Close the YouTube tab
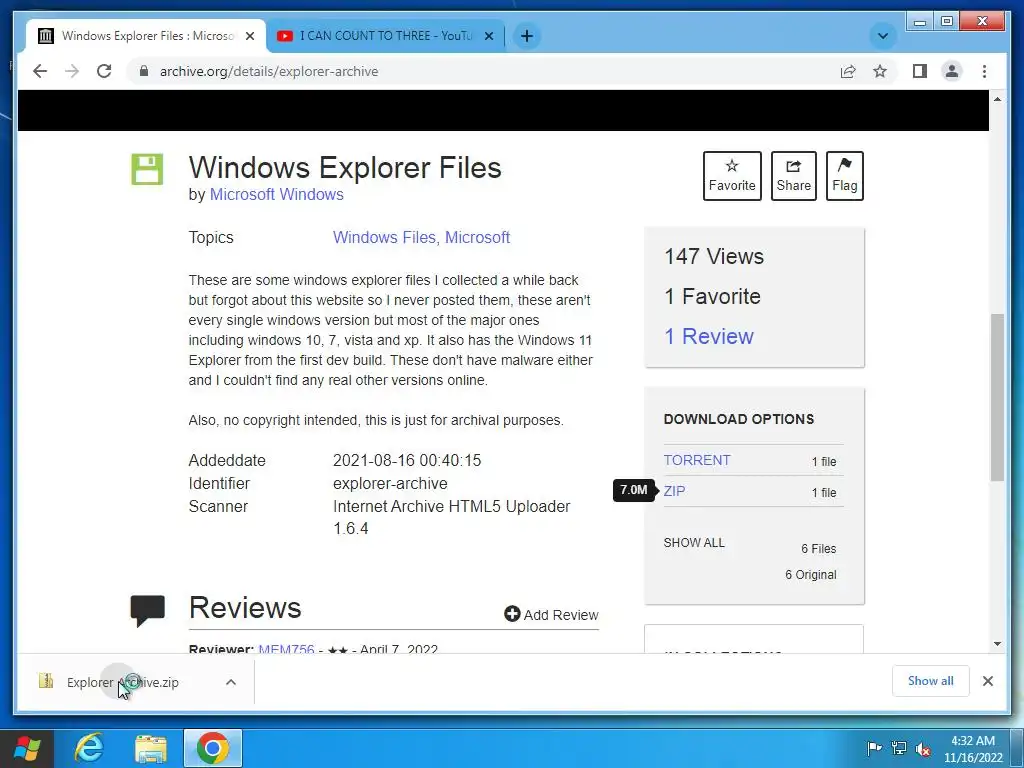 click(488, 36)
